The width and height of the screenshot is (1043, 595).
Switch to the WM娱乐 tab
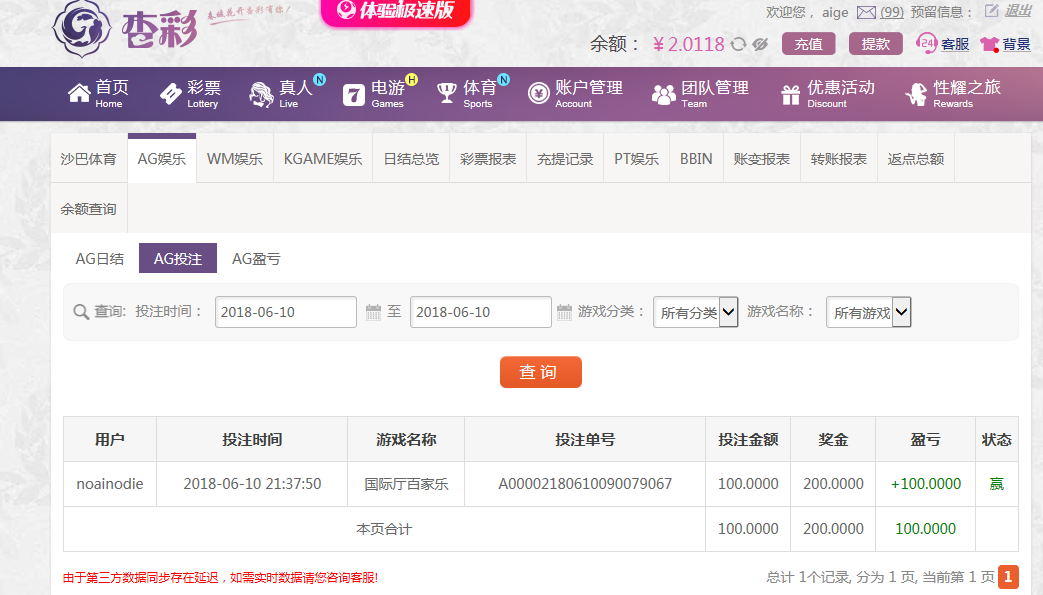[x=235, y=158]
